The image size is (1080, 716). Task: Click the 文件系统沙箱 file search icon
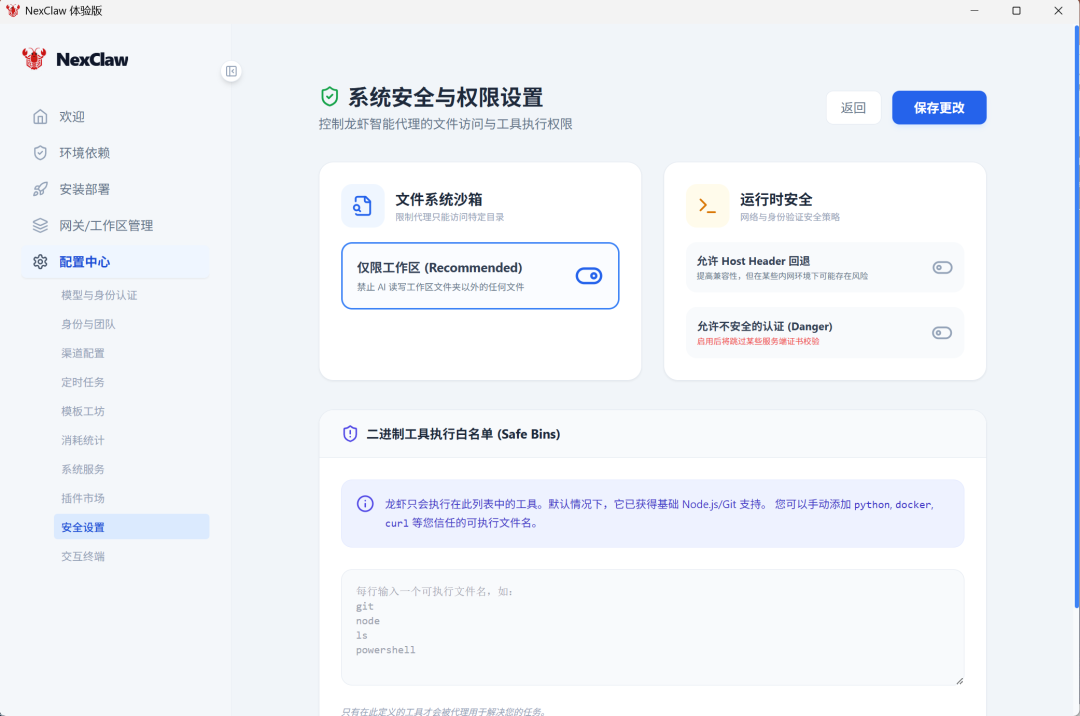coord(362,206)
